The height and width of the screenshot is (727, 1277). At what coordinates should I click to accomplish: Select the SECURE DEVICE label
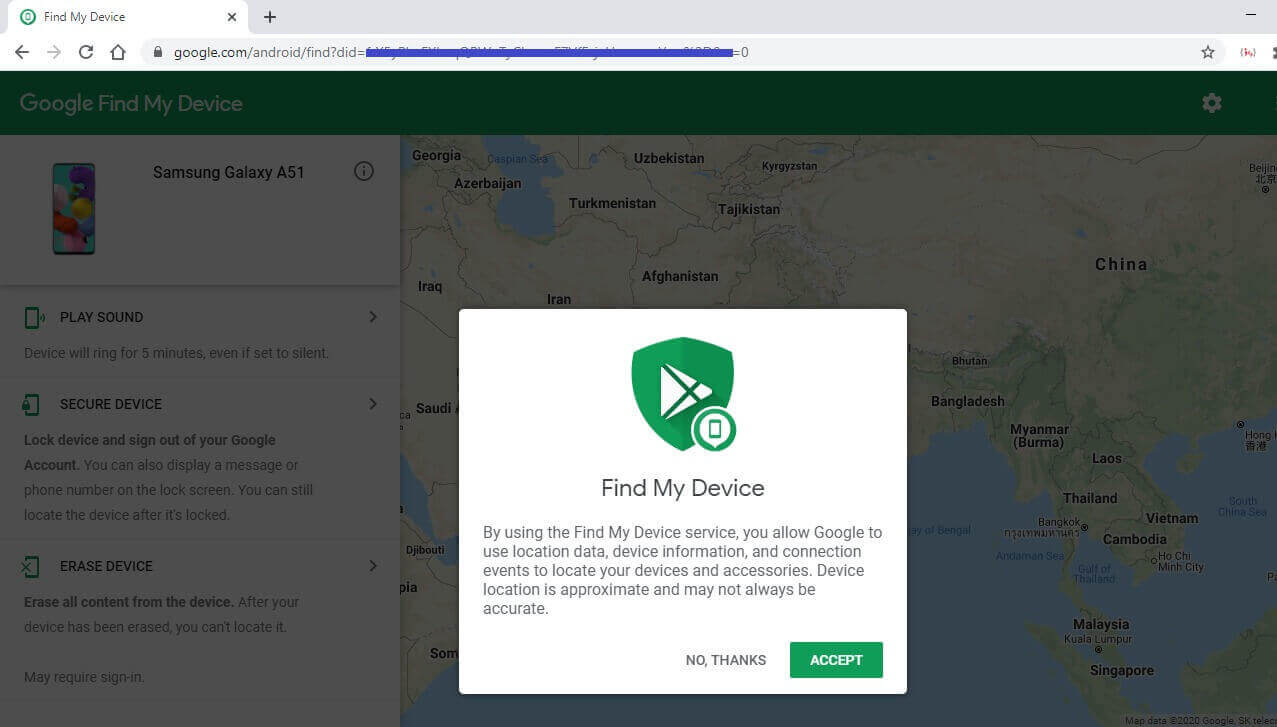click(111, 404)
